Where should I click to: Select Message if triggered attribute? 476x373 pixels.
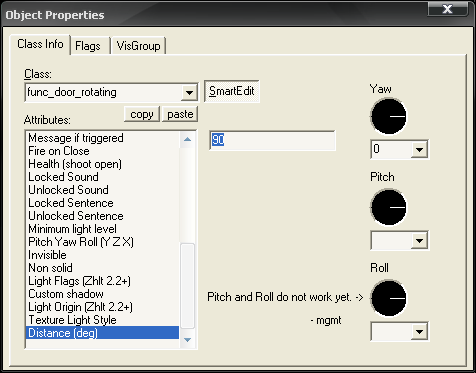click(x=102, y=138)
